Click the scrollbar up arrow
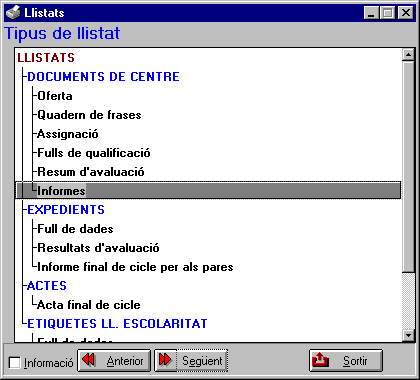 [x=408, y=55]
